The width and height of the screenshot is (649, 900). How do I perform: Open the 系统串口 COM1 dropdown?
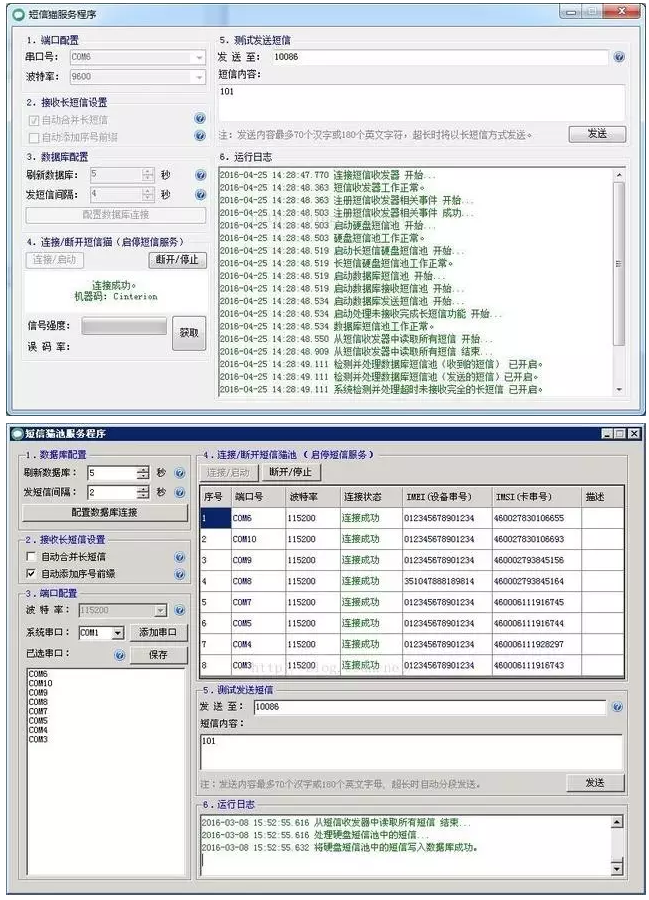[117, 633]
